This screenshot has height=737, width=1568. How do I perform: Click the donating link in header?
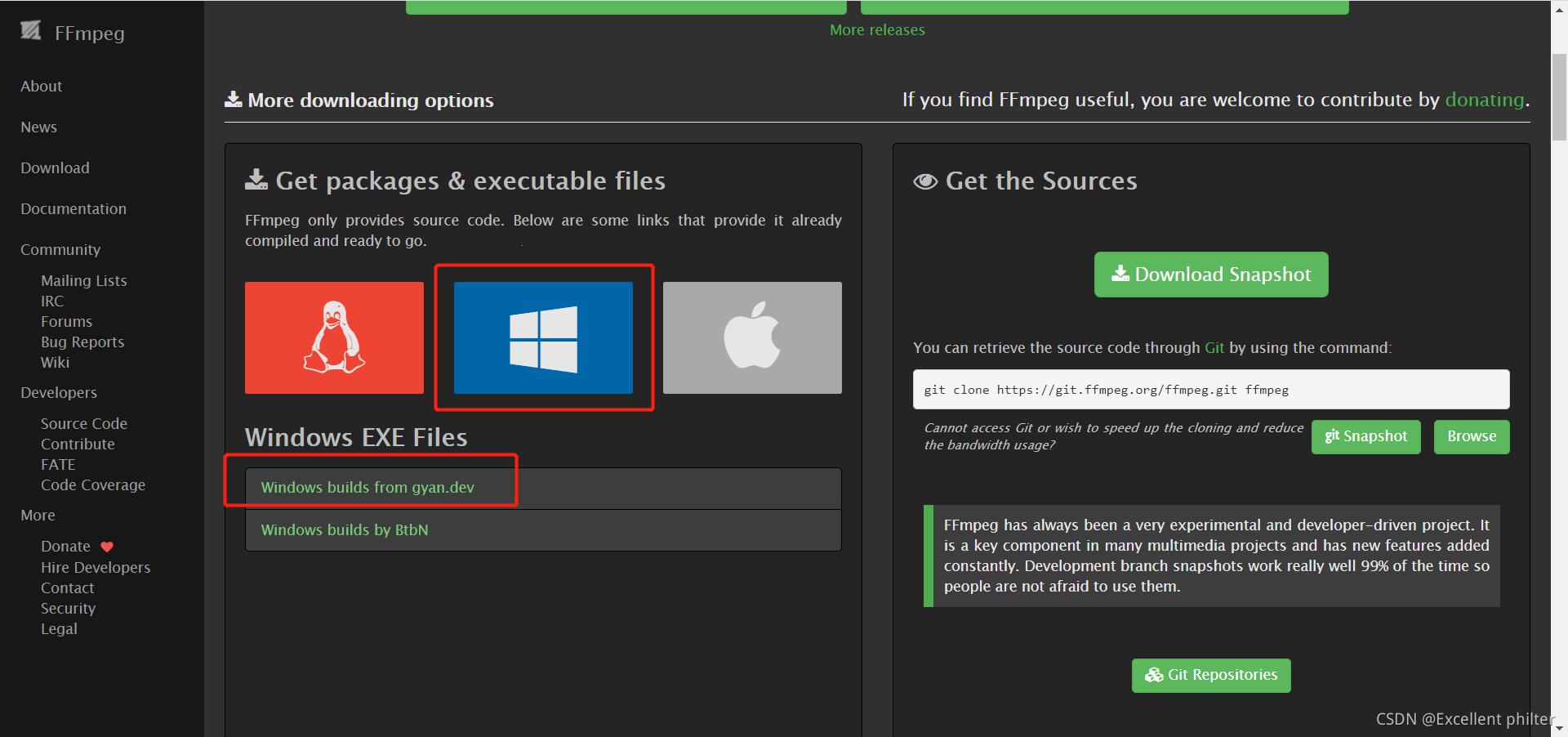(1484, 100)
